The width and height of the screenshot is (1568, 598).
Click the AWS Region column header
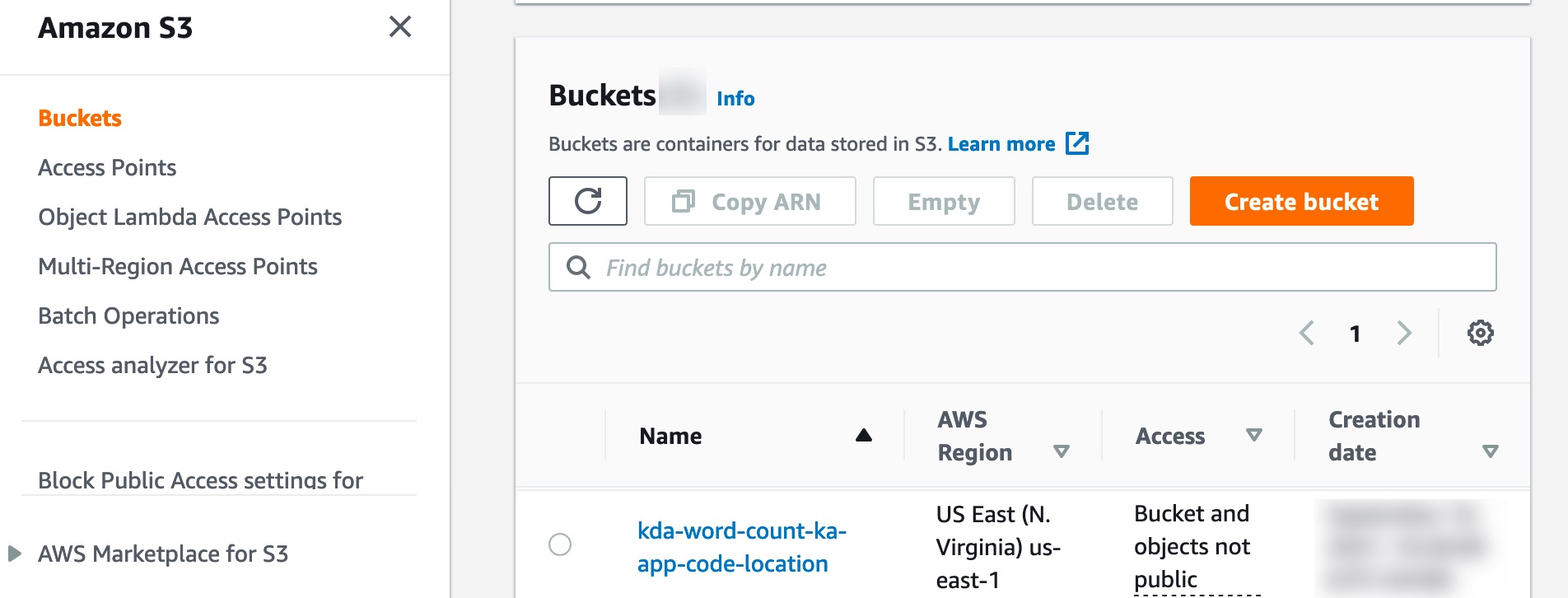point(974,436)
